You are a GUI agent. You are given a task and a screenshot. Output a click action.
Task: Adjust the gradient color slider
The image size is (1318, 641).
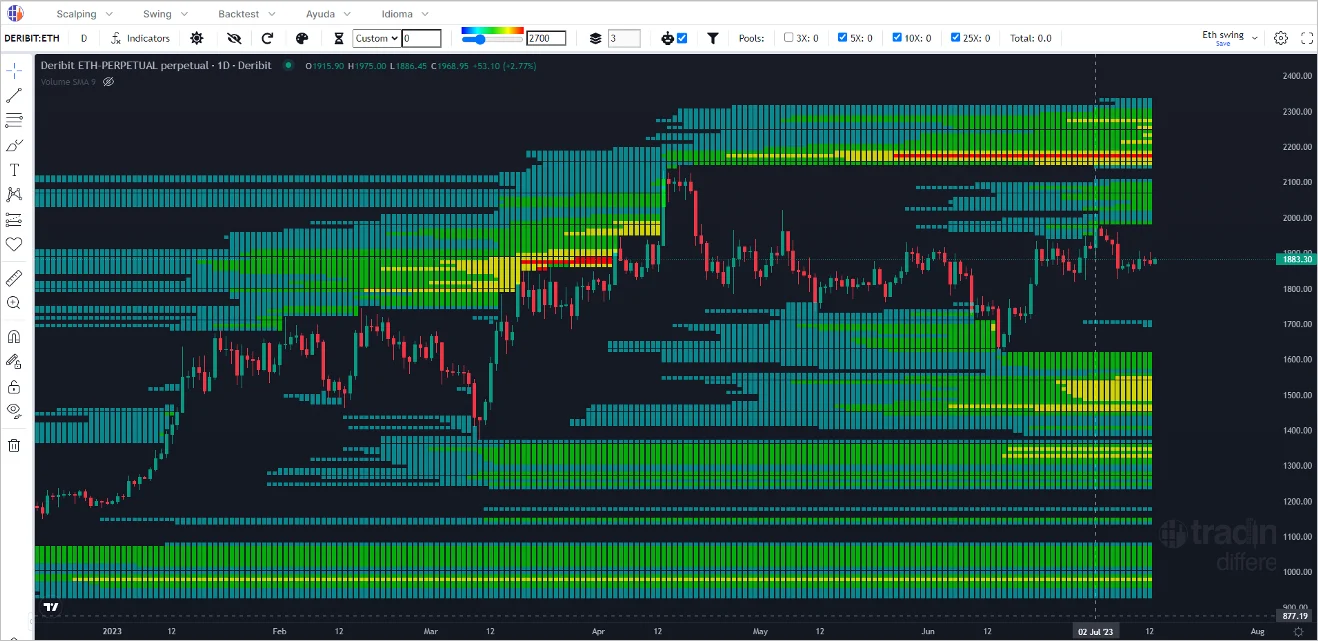[480, 38]
